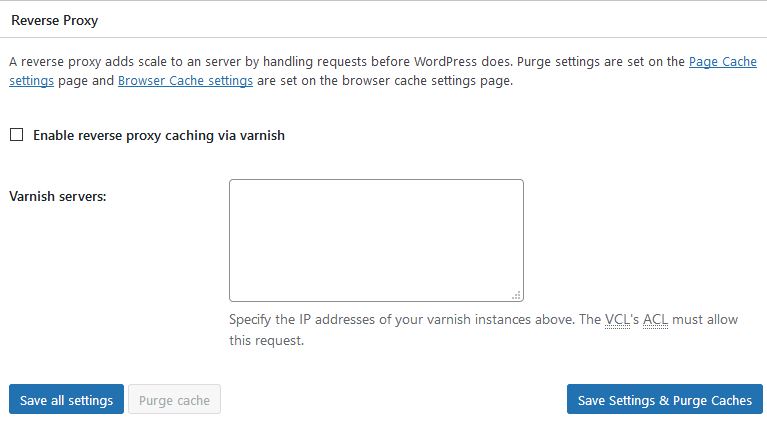Click the dotted-underlined ACL abbreviation
The image size is (767, 442).
coord(655,320)
